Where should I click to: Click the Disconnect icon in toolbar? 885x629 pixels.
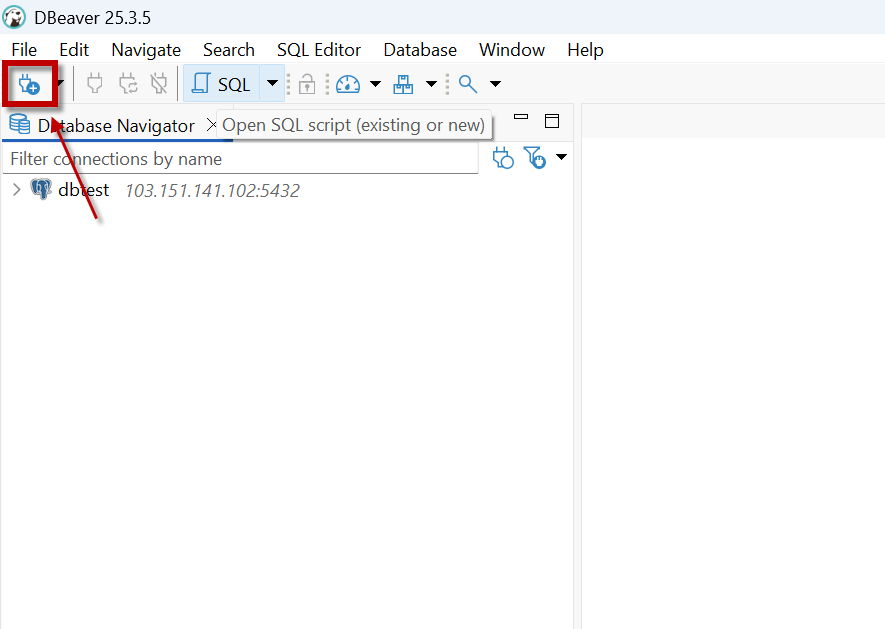point(159,85)
